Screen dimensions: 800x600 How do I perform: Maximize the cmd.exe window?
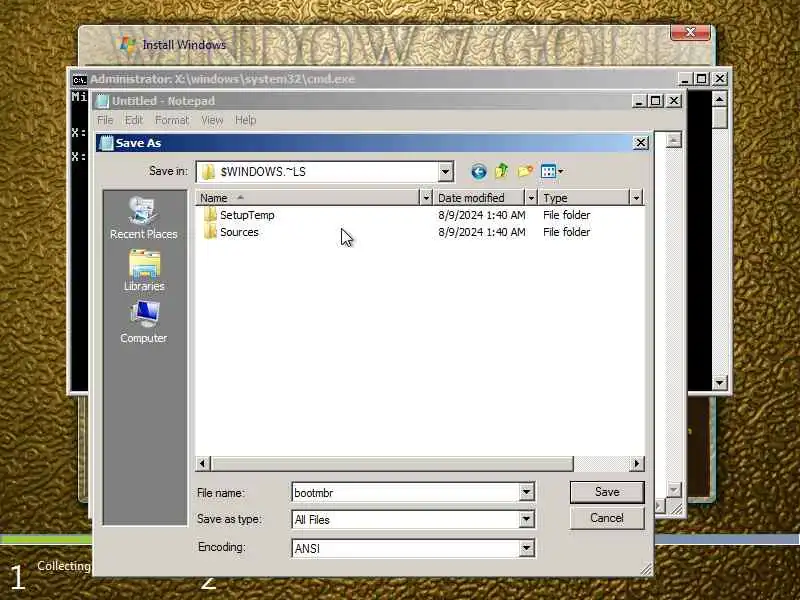click(702, 79)
